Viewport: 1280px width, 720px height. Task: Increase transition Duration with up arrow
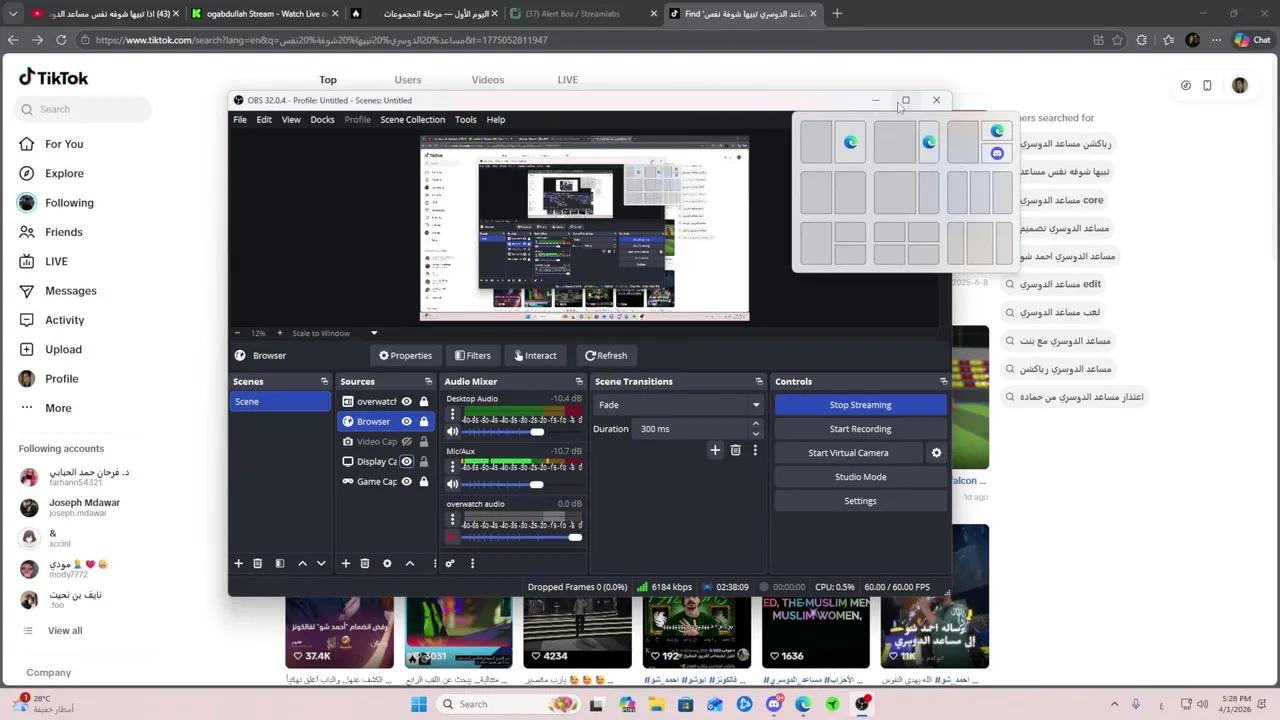tap(755, 424)
